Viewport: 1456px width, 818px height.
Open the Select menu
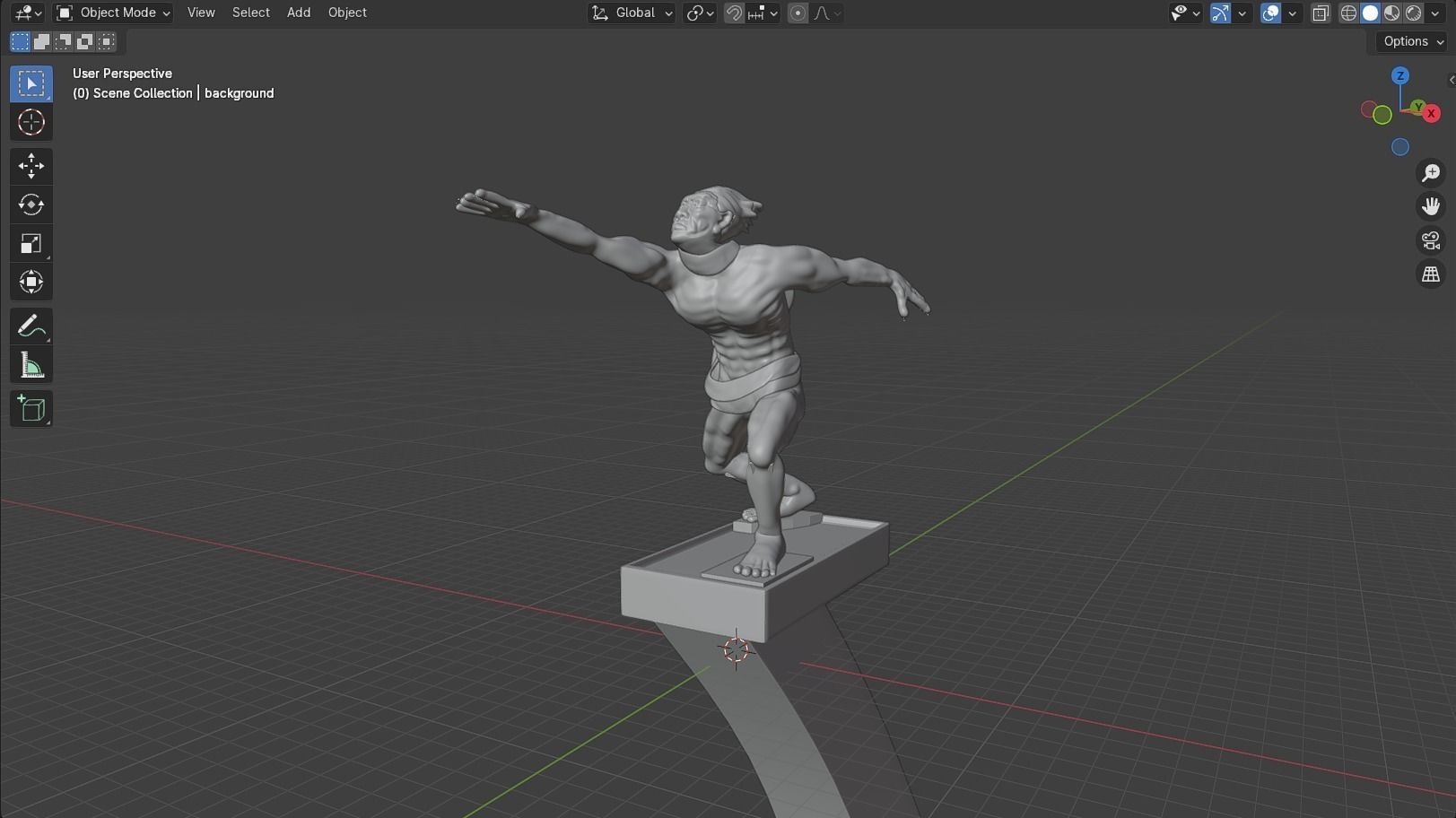pos(250,13)
